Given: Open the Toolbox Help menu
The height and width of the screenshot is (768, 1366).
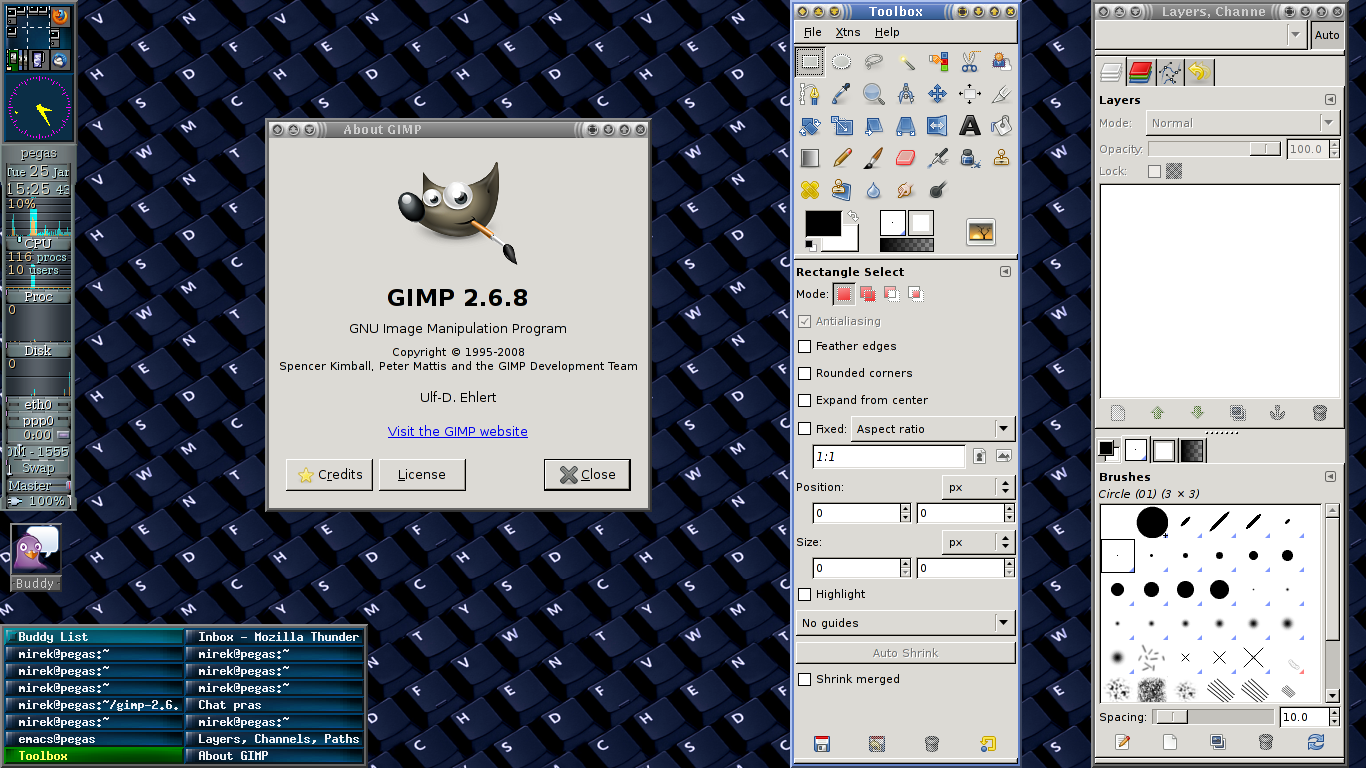Looking at the screenshot, I should tap(887, 32).
